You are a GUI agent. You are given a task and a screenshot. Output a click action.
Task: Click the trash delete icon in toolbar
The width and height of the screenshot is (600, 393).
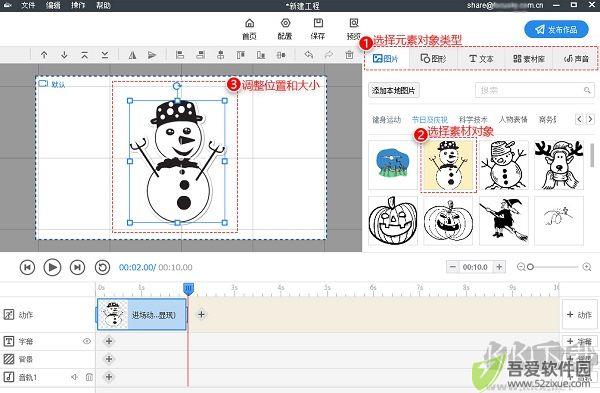tap(349, 55)
